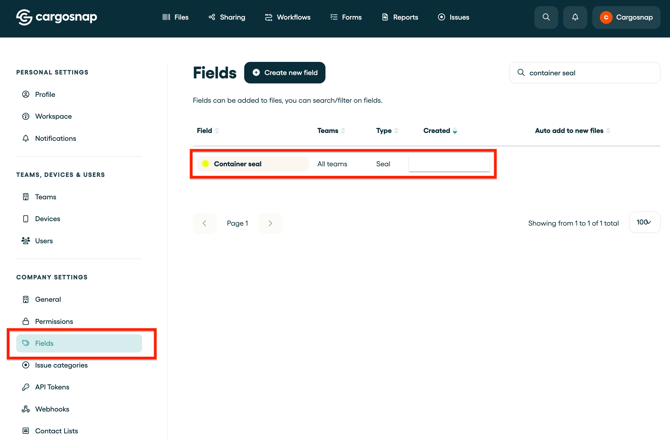
Task: Open Devices settings
Action: pos(47,219)
